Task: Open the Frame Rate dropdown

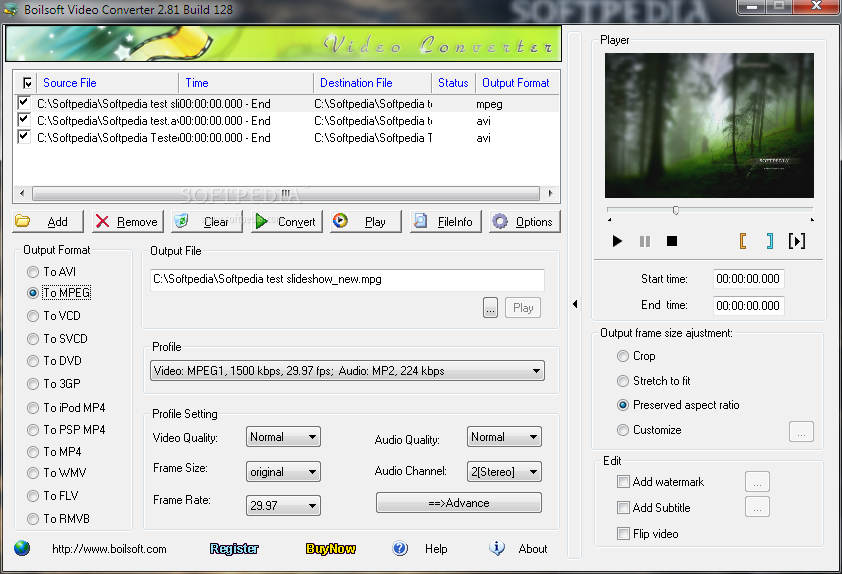Action: pyautogui.click(x=283, y=506)
